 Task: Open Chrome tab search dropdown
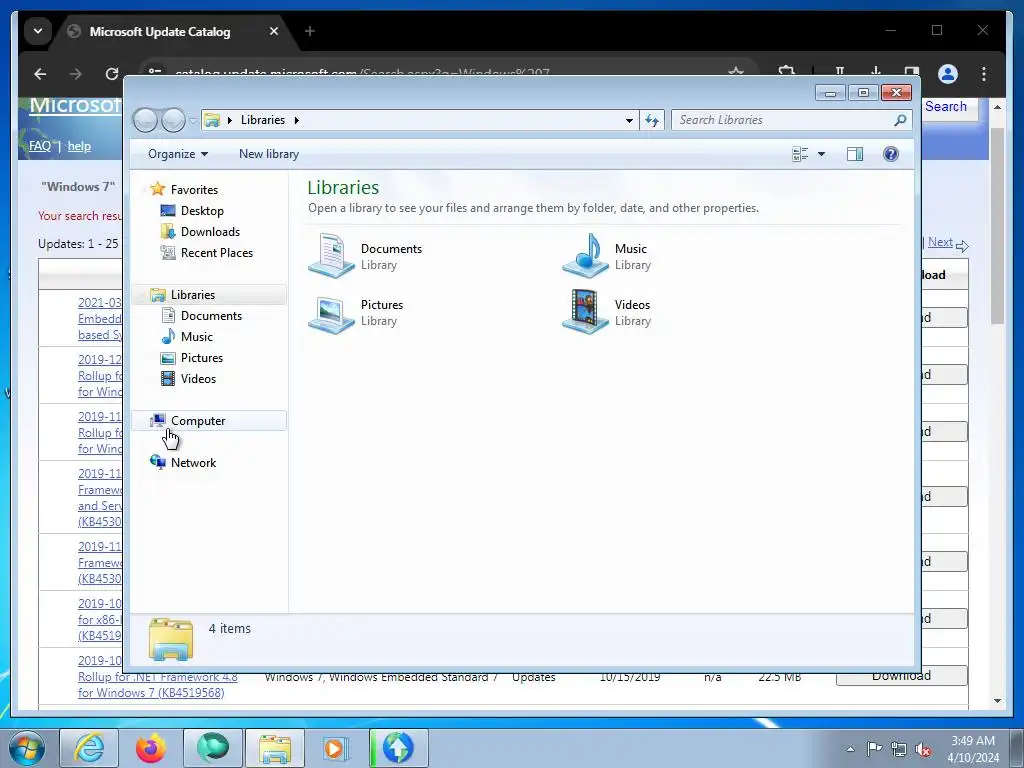click(x=38, y=31)
